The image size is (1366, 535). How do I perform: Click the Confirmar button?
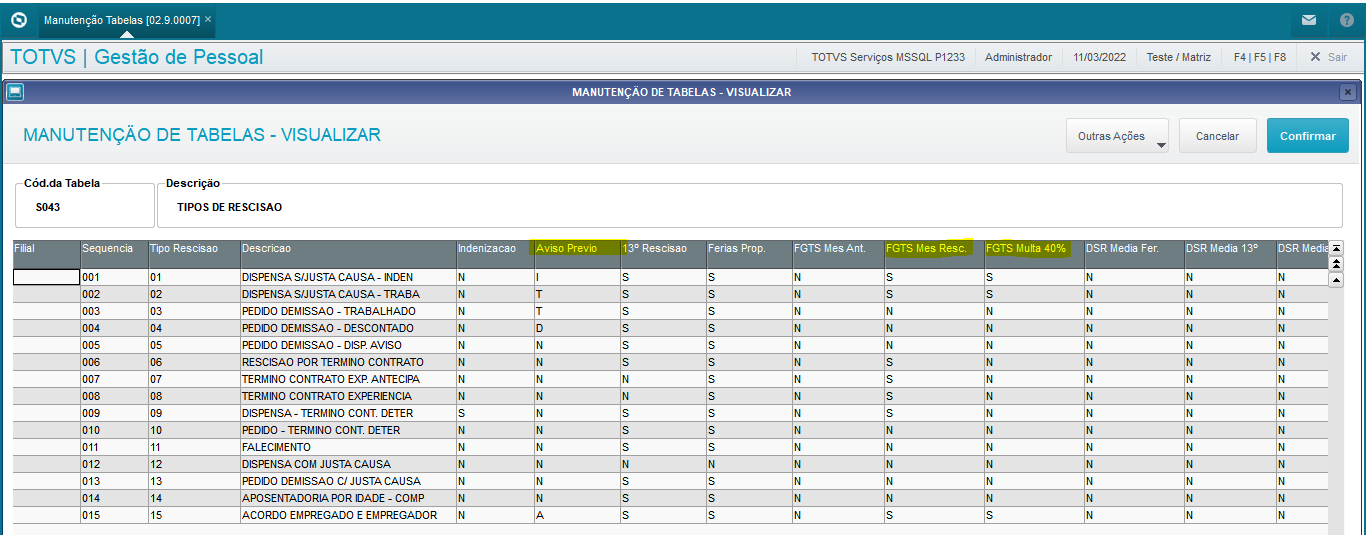pos(1307,136)
